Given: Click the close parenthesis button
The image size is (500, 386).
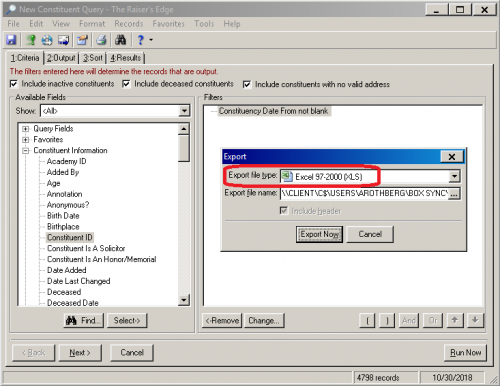Looking at the screenshot, I should [x=387, y=320].
